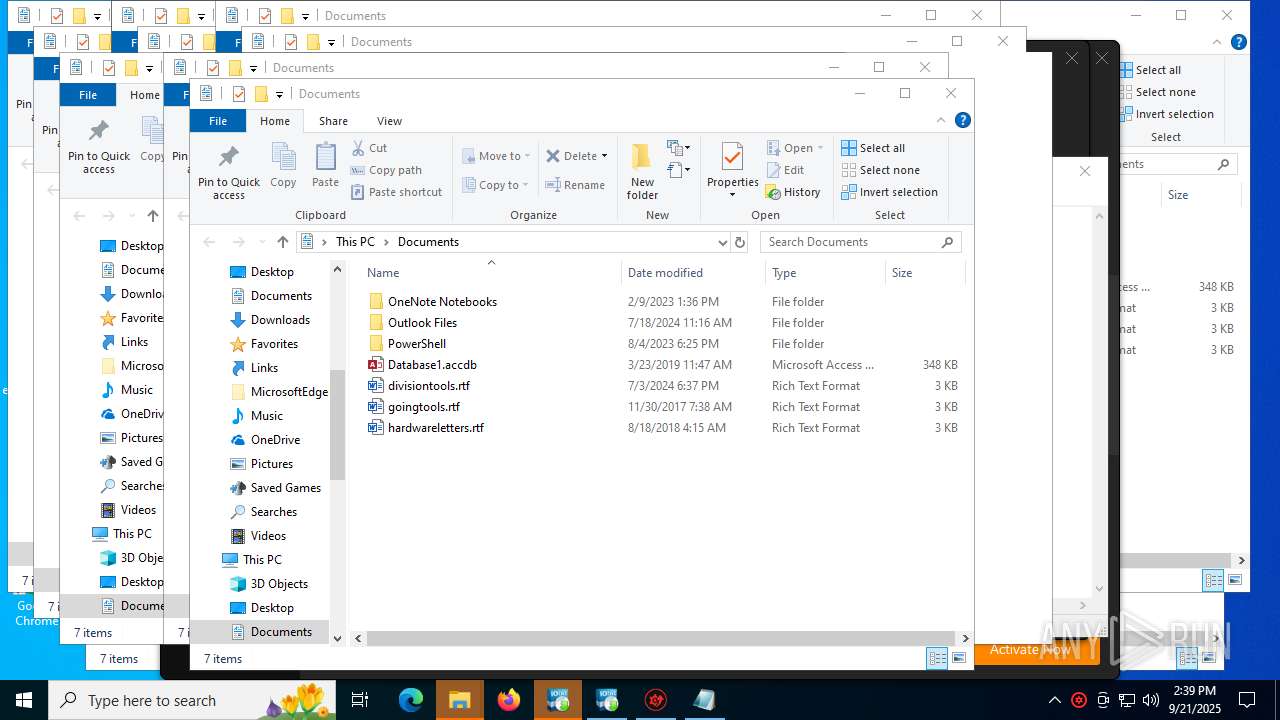The width and height of the screenshot is (1280, 720).
Task: Switch to the Share ribbon tab
Action: 333,121
